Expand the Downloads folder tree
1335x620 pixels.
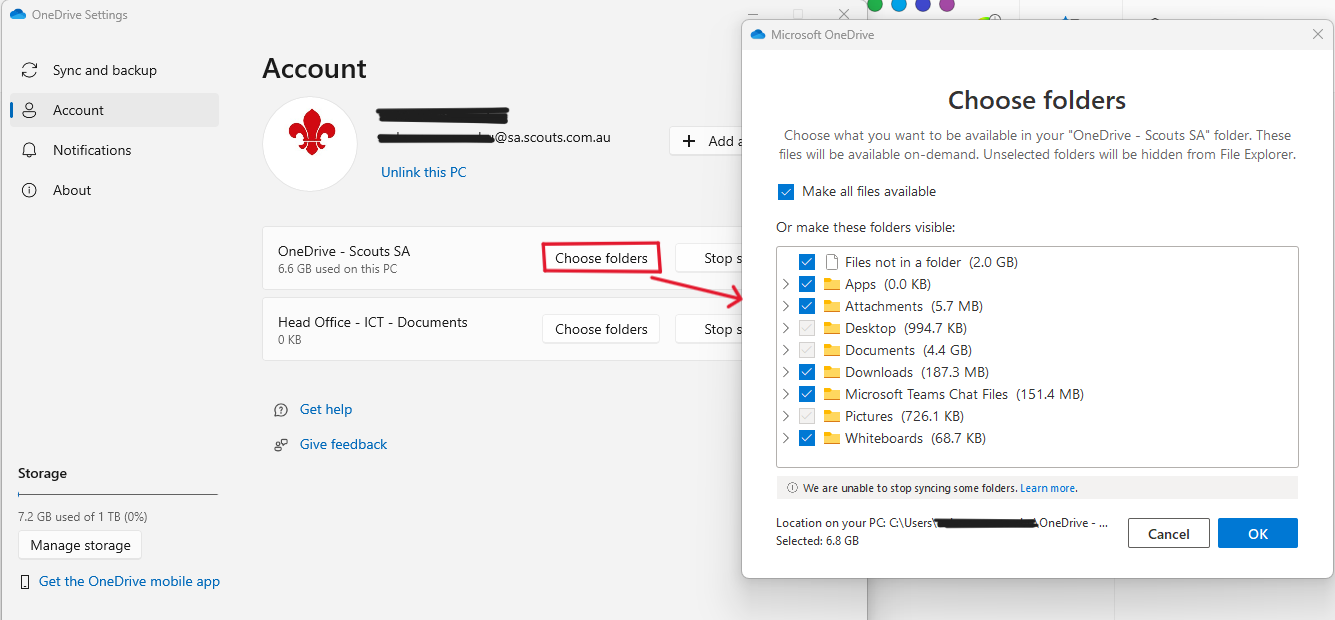coord(786,372)
